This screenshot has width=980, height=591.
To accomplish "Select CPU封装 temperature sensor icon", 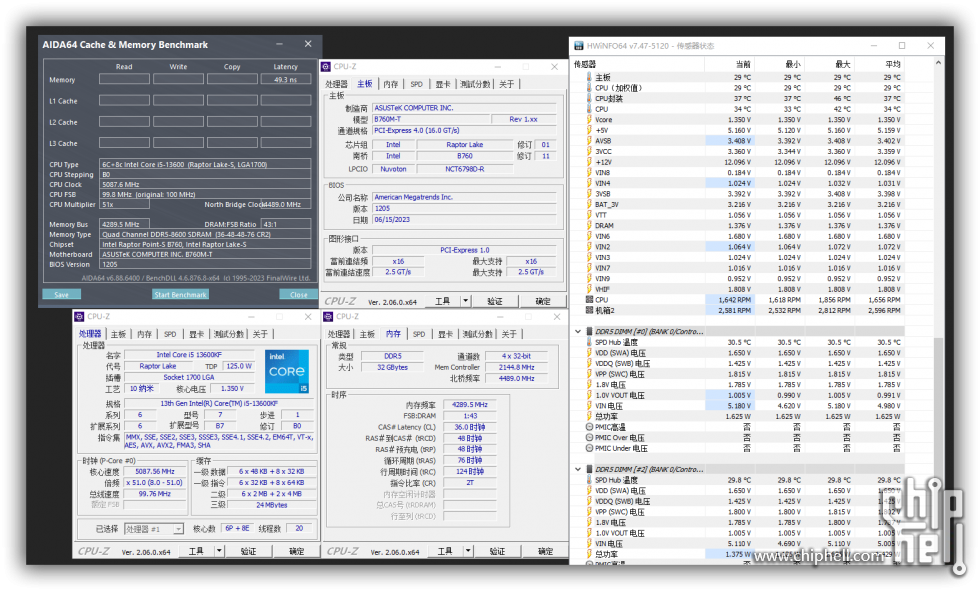I will pyautogui.click(x=589, y=98).
